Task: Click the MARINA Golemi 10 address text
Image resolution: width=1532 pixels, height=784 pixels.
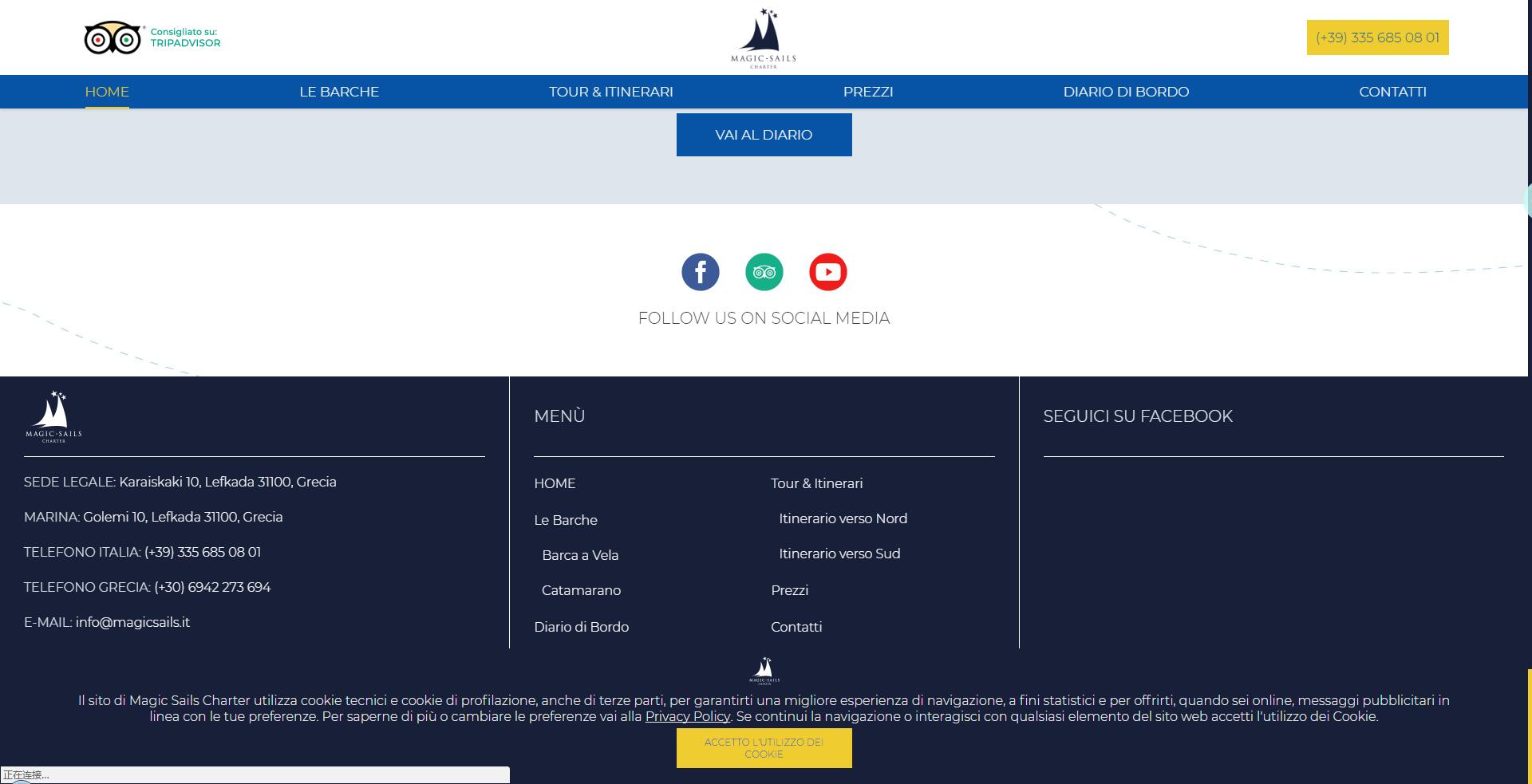Action: pyautogui.click(x=153, y=517)
